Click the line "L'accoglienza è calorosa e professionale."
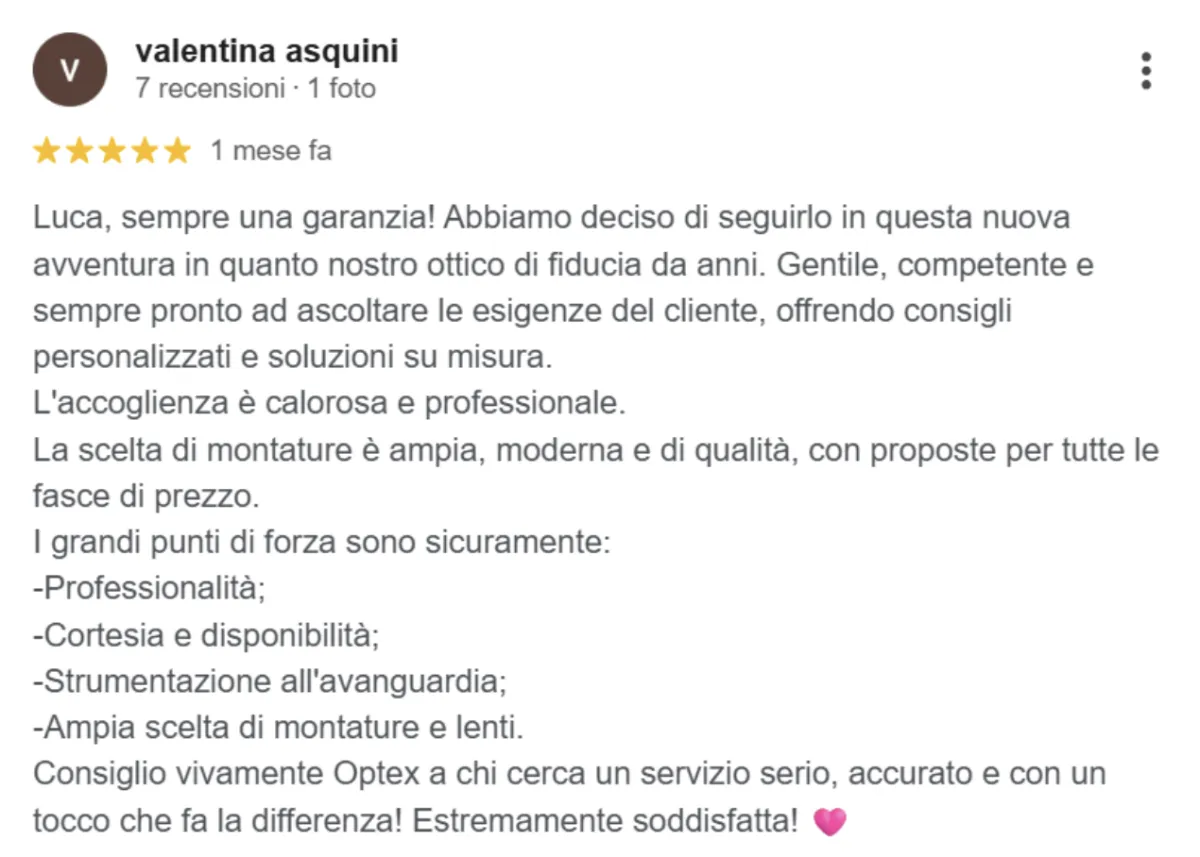1200x857 pixels. click(329, 403)
